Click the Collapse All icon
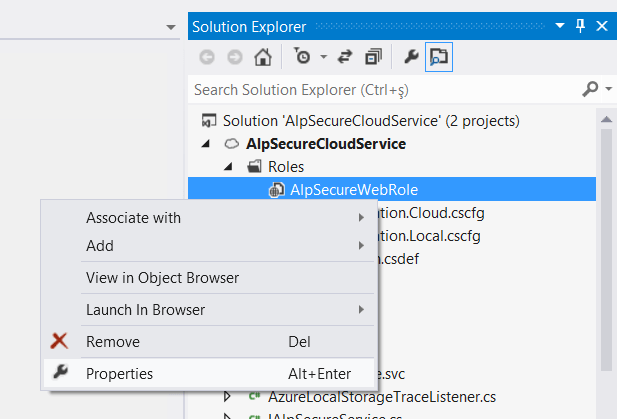Viewport: 617px width, 419px height. click(373, 57)
